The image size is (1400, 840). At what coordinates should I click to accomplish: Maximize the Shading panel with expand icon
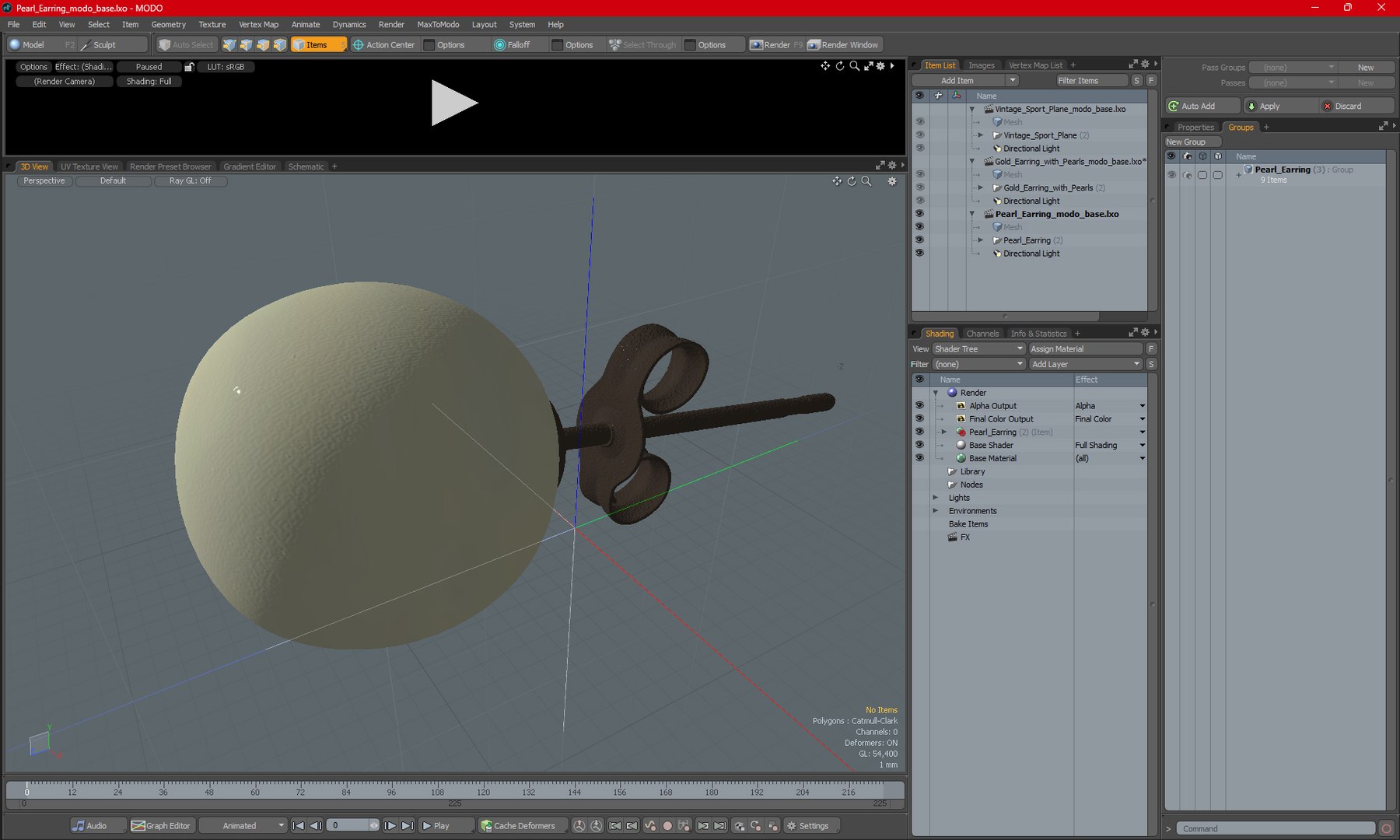tap(1133, 333)
